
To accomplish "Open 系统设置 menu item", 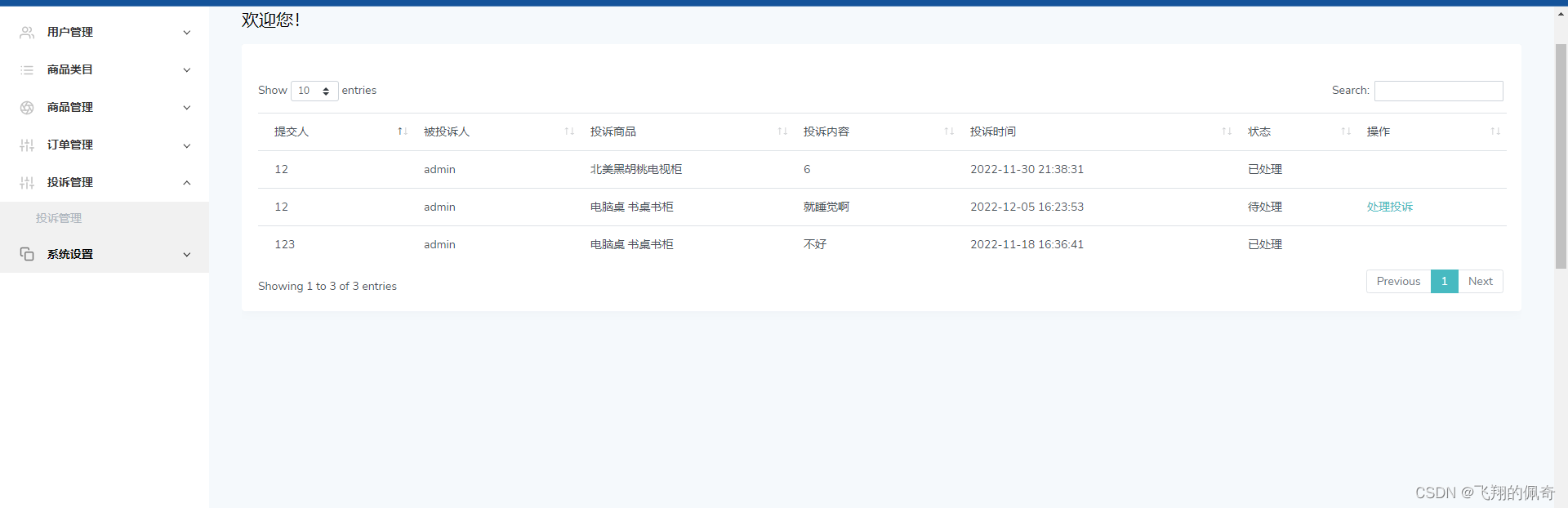I will pyautogui.click(x=105, y=254).
